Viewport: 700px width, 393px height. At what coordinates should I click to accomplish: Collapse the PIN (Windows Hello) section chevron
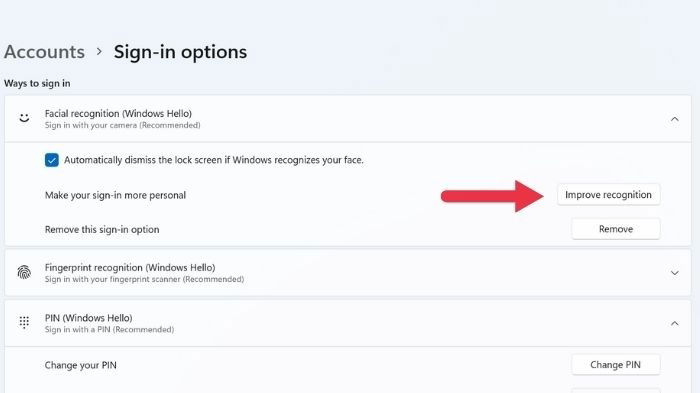point(675,323)
